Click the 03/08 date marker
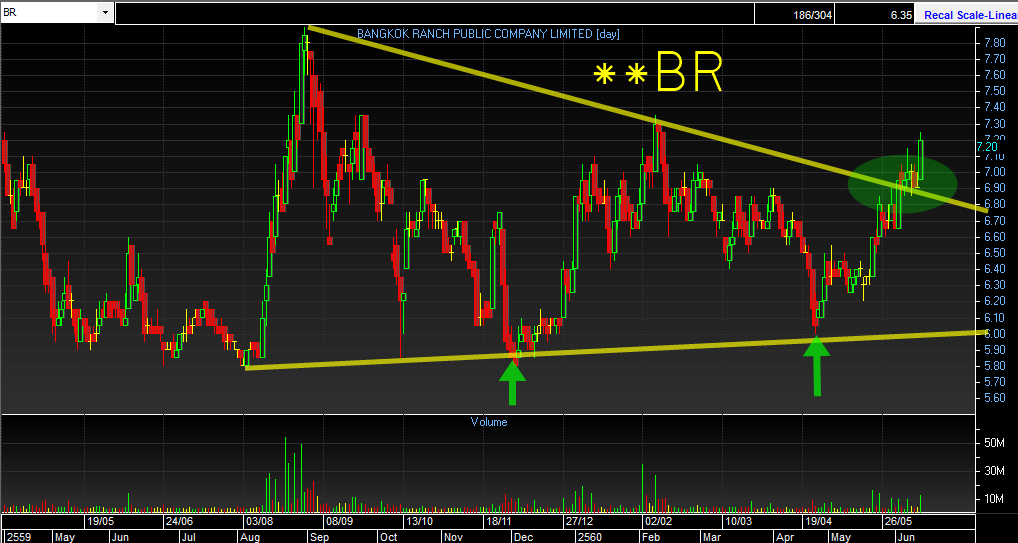This screenshot has height=543, width=1018. pos(258,522)
